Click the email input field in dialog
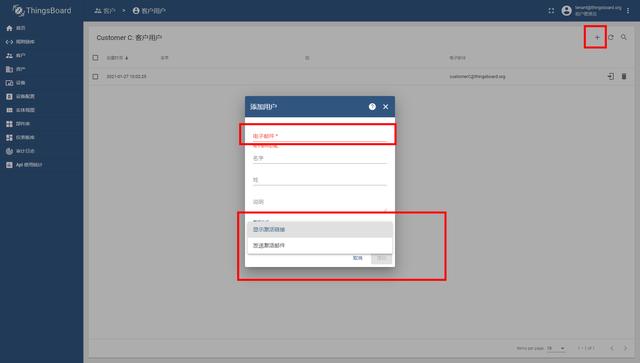Screen dimensions: 640x363 pos(320,136)
